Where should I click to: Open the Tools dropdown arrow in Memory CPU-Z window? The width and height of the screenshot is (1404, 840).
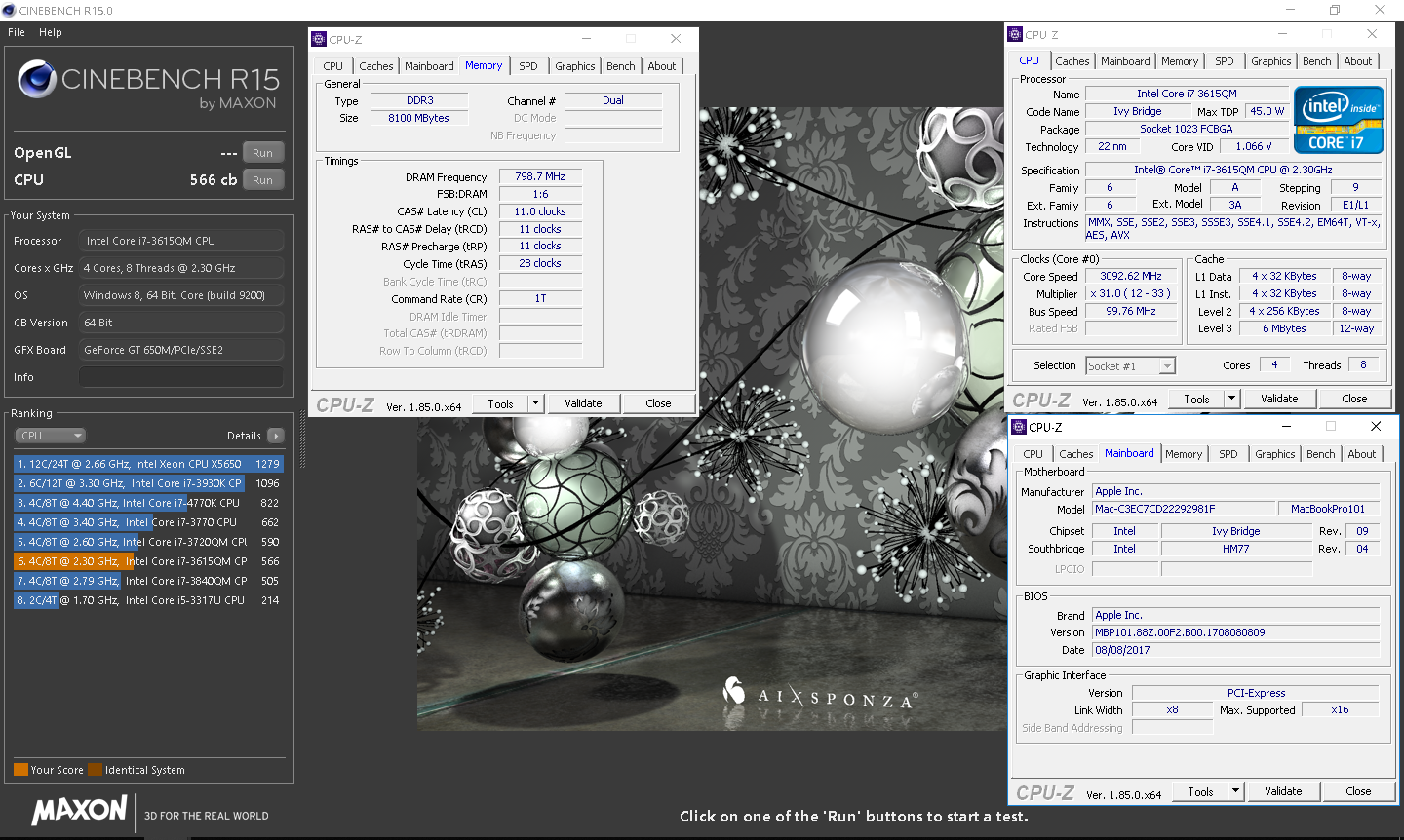pyautogui.click(x=536, y=403)
